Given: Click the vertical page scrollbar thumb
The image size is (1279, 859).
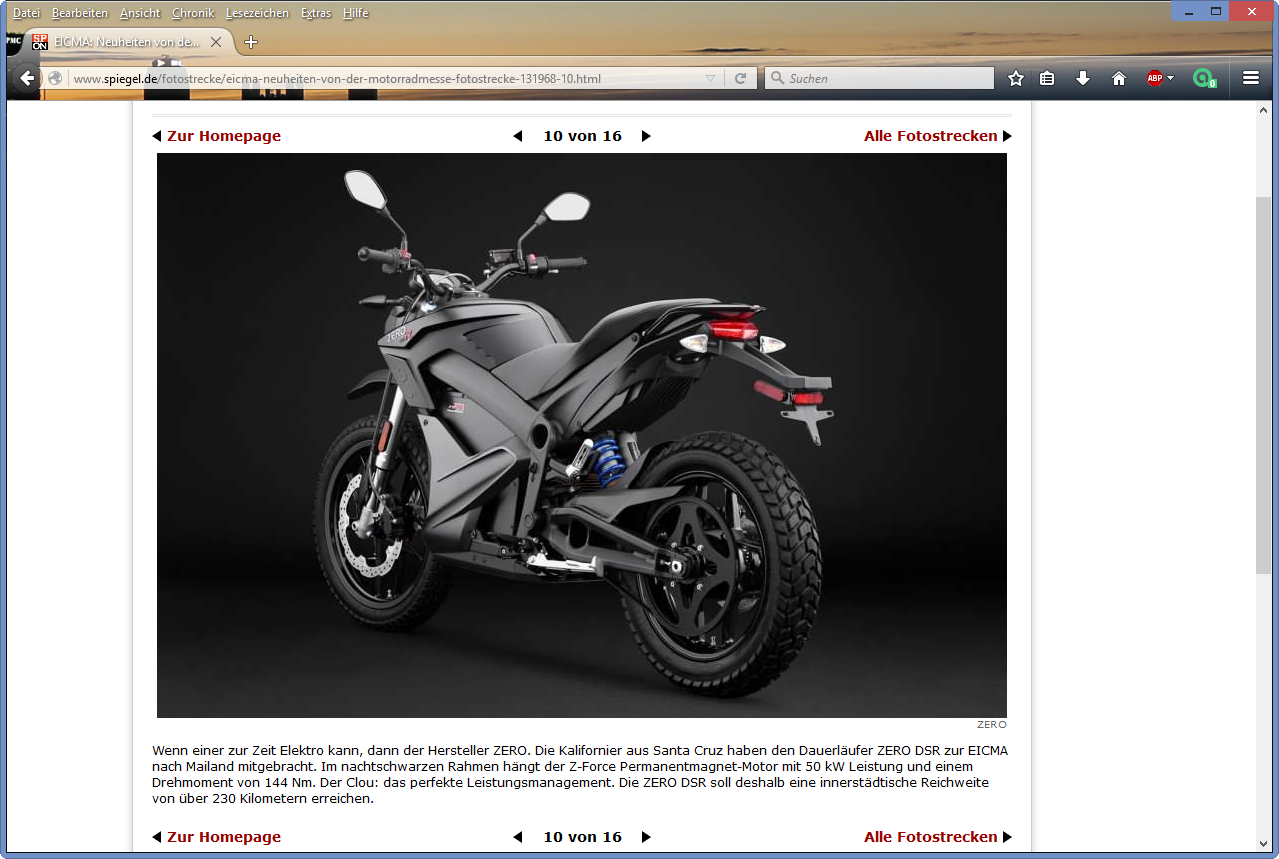Looking at the screenshot, I should [1264, 385].
